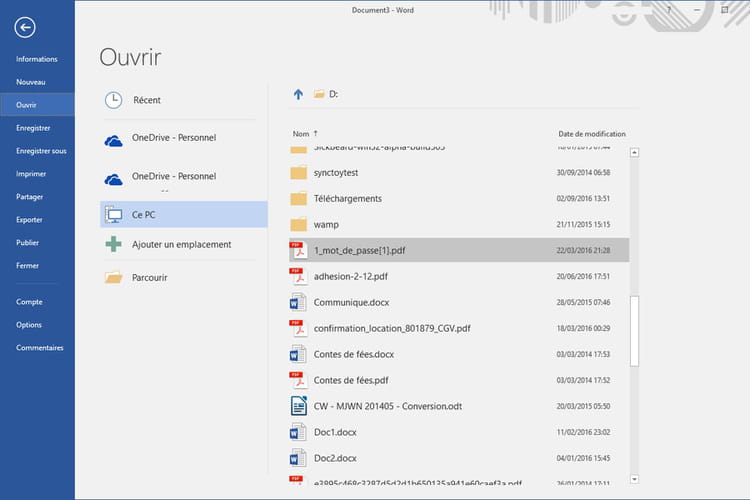
Task: Open Compte in the sidebar
Action: click(29, 302)
